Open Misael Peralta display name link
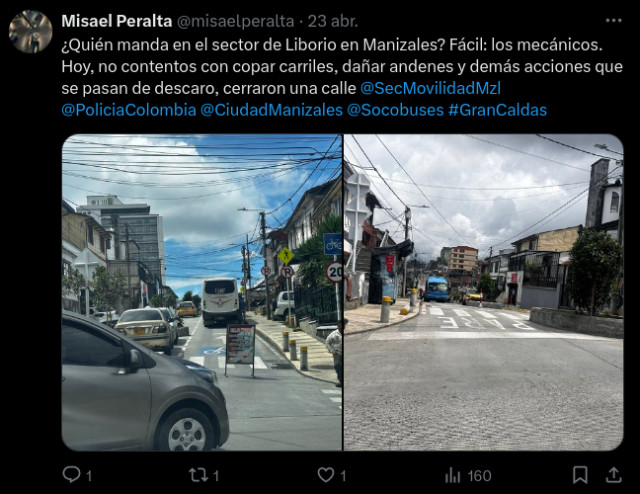 click(x=117, y=21)
